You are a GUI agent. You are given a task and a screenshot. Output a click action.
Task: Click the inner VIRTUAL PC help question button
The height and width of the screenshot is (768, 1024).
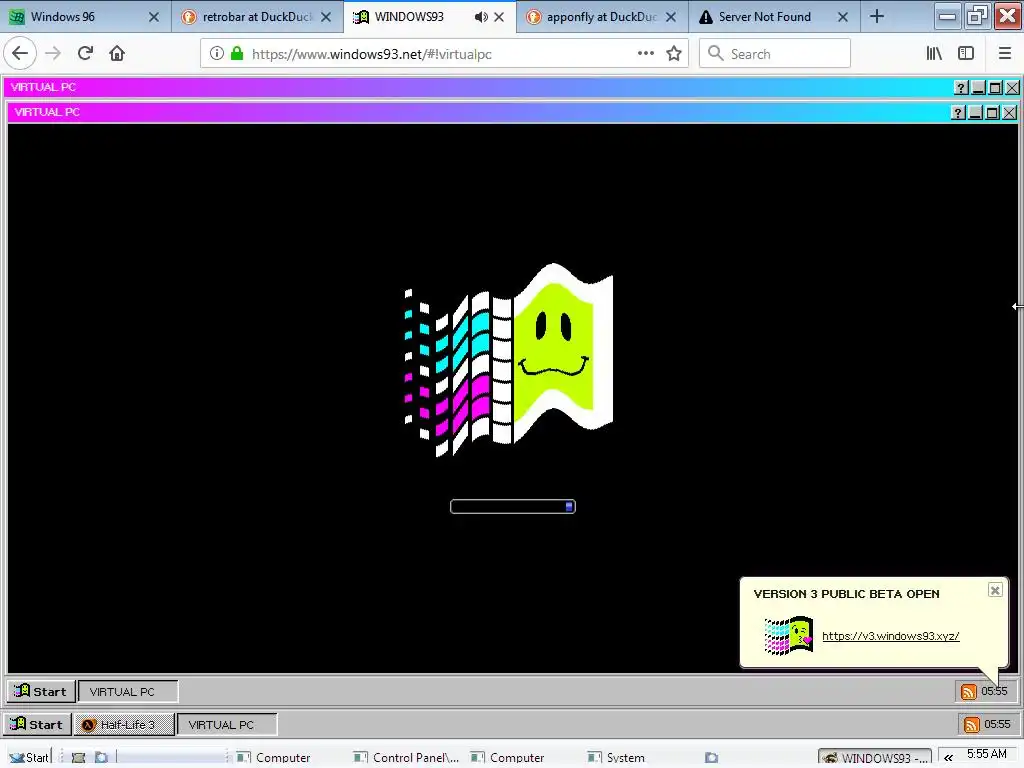point(957,112)
